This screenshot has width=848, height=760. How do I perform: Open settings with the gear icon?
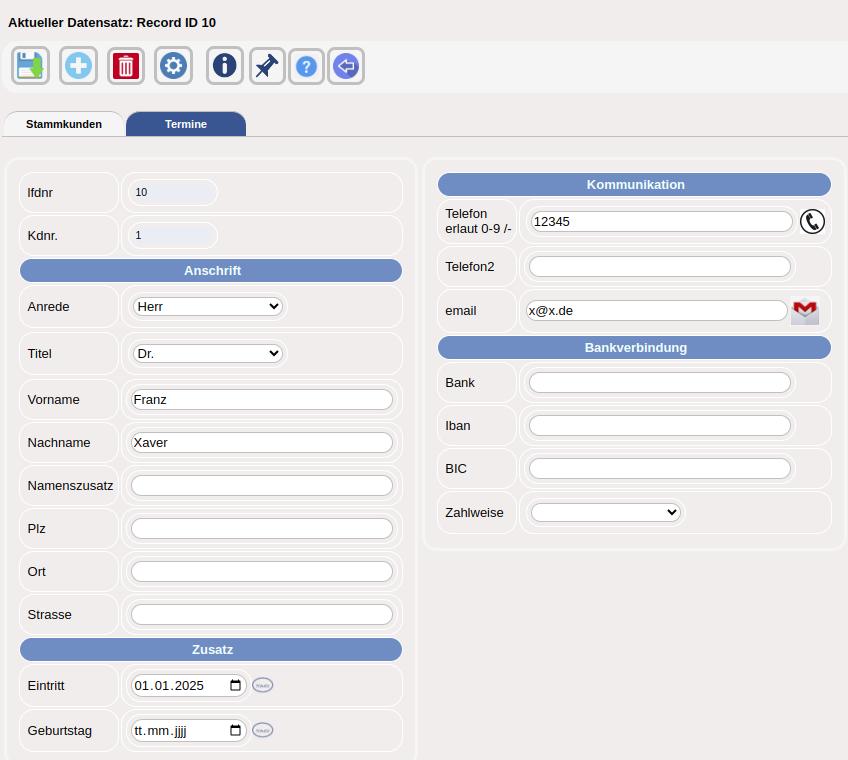[174, 66]
